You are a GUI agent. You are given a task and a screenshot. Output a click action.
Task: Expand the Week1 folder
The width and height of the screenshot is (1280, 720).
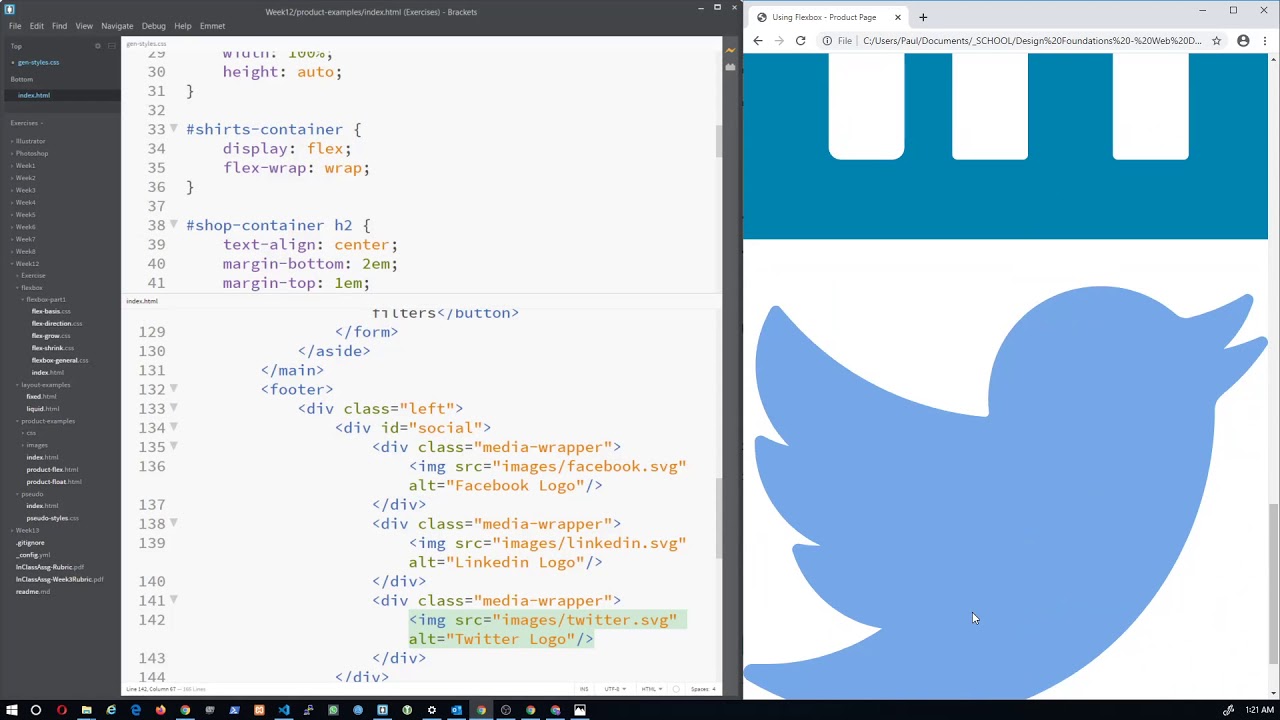coord(25,166)
